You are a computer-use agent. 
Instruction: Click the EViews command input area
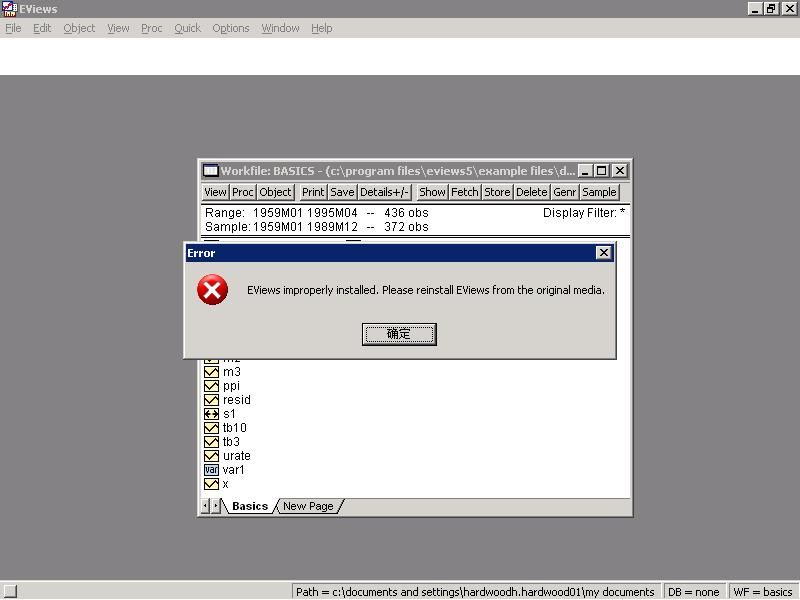pos(400,56)
